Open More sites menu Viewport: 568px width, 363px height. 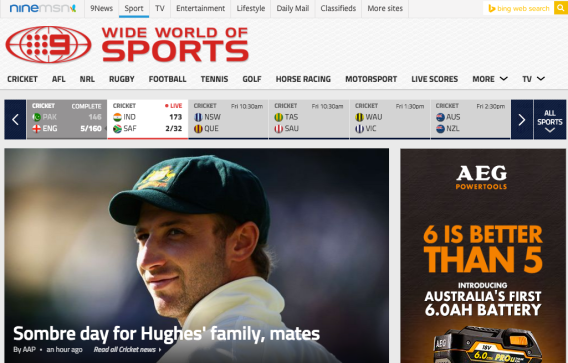[x=385, y=8]
